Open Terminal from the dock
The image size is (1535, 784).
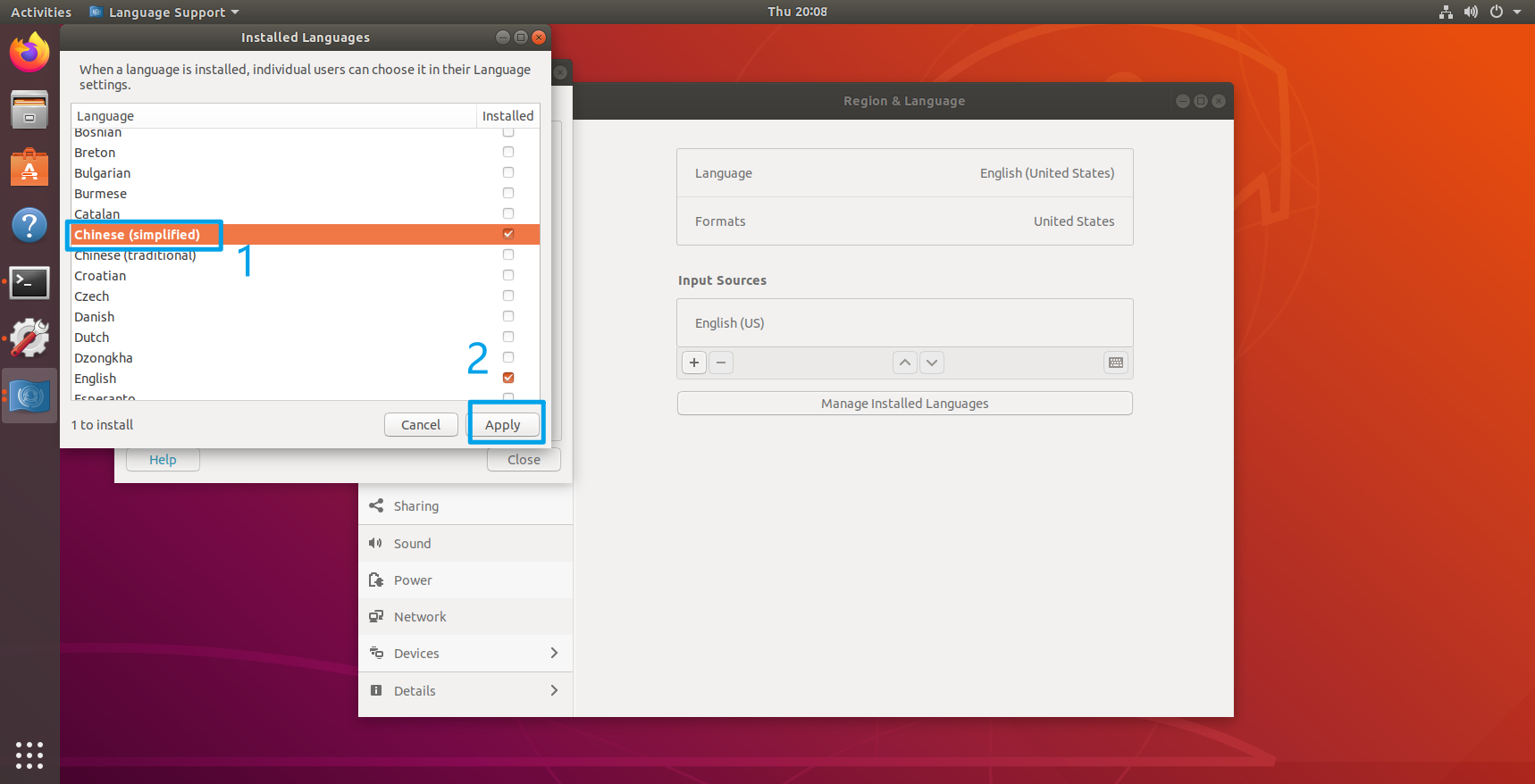click(29, 282)
